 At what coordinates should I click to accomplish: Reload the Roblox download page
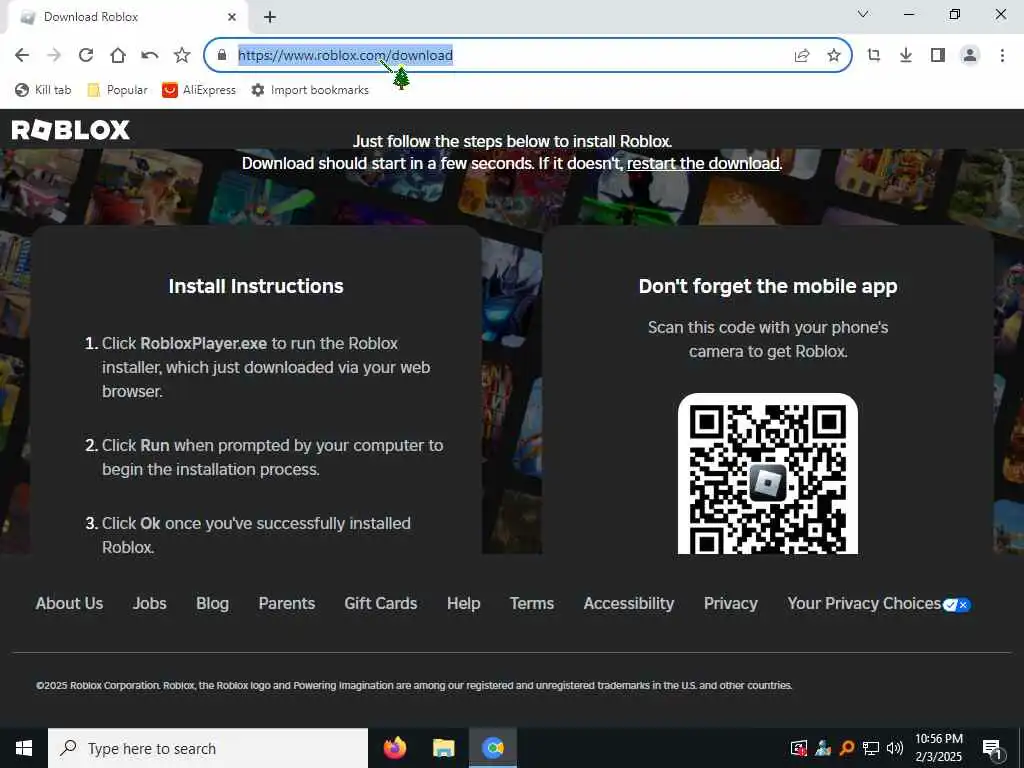(86, 56)
